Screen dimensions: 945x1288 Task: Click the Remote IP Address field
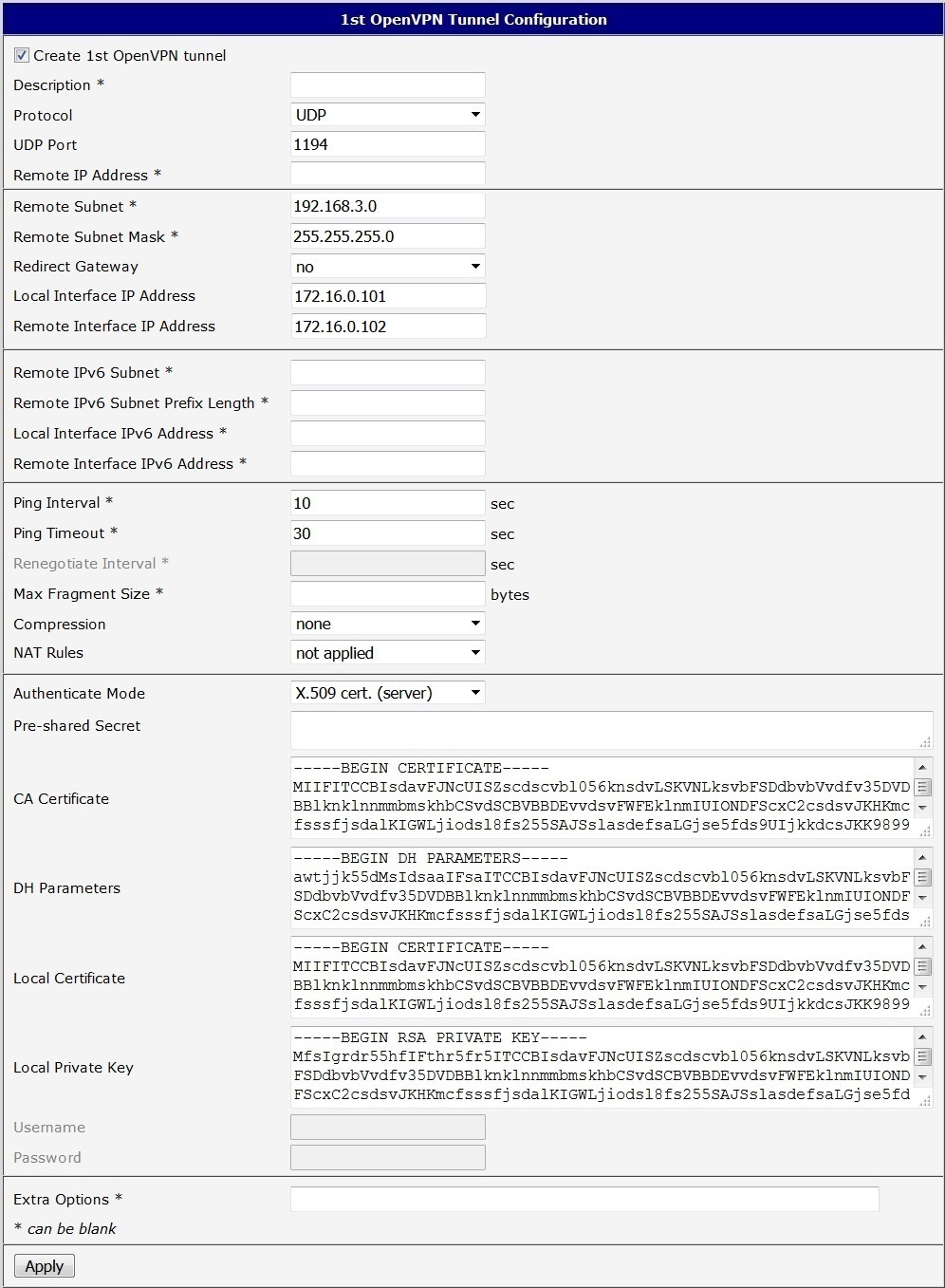[387, 175]
